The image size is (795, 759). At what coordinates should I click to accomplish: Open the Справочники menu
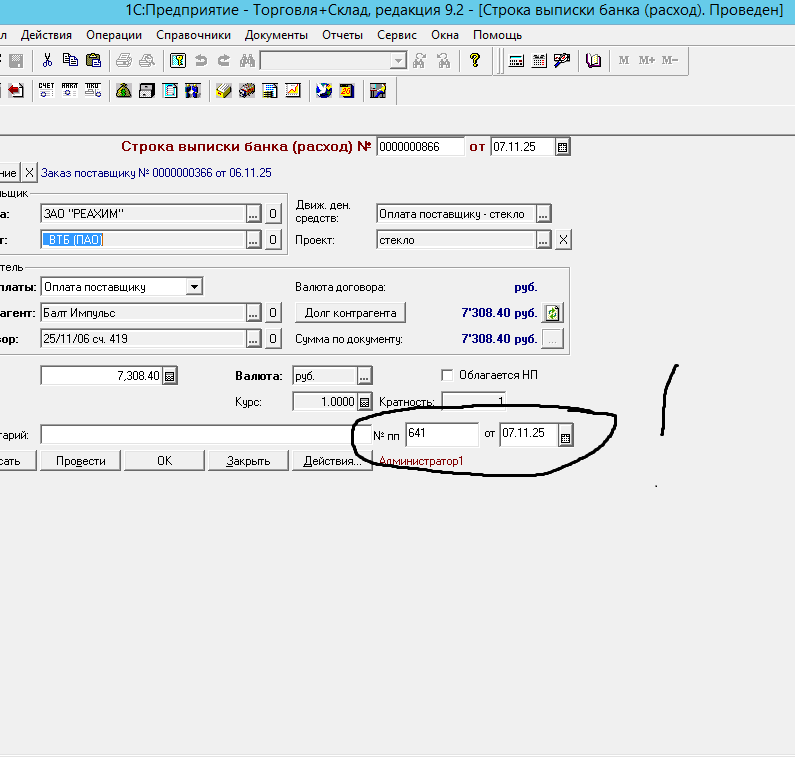coord(193,35)
